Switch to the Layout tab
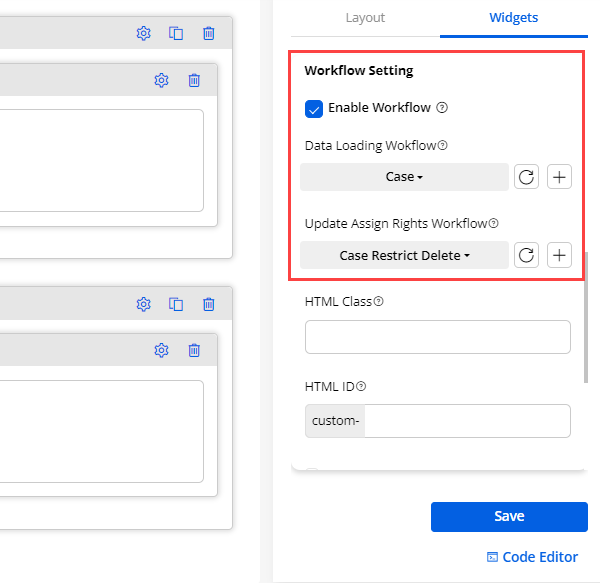This screenshot has width=600, height=583. pos(365,18)
